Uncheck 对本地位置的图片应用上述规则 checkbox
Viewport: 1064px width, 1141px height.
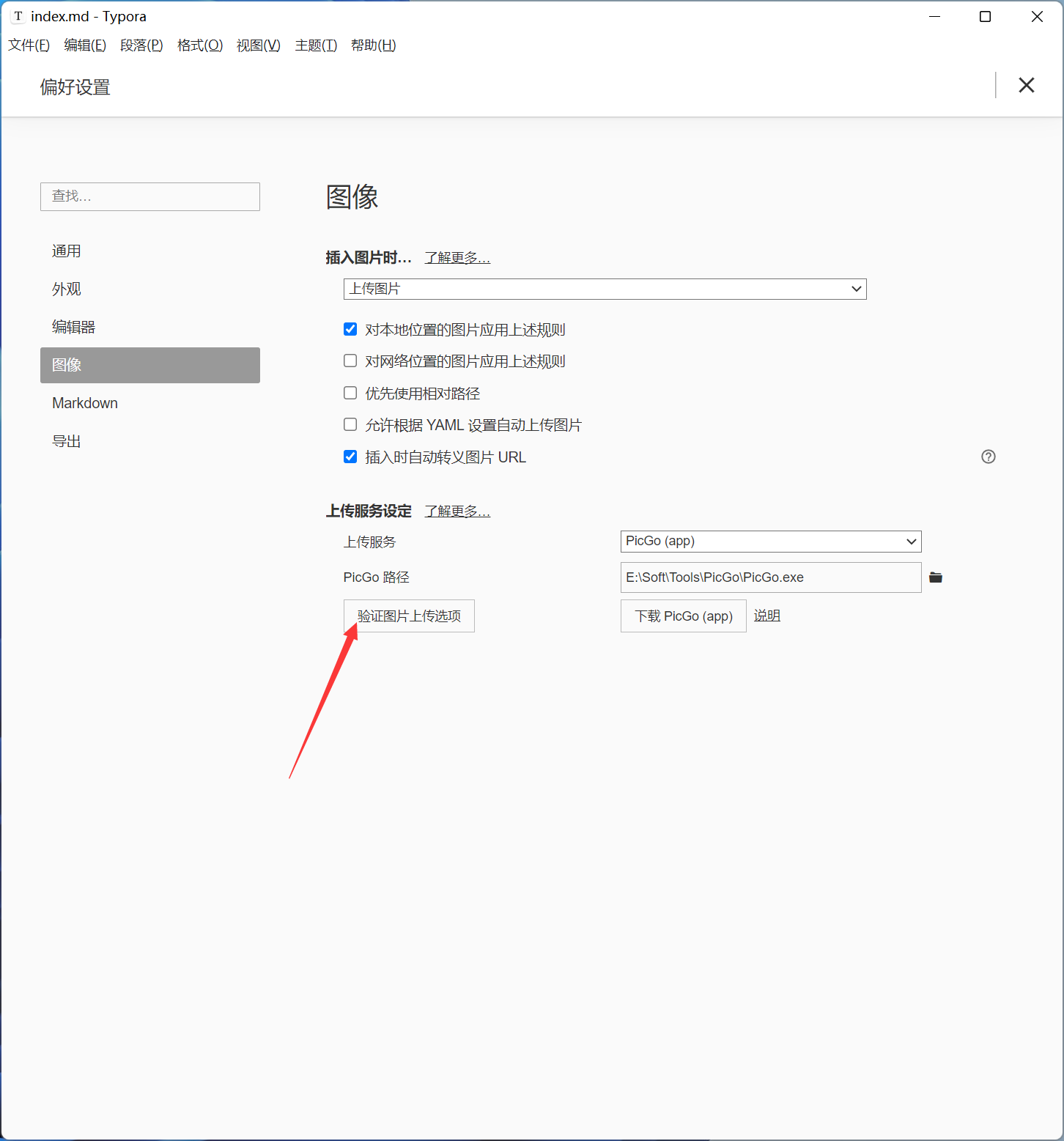350,329
